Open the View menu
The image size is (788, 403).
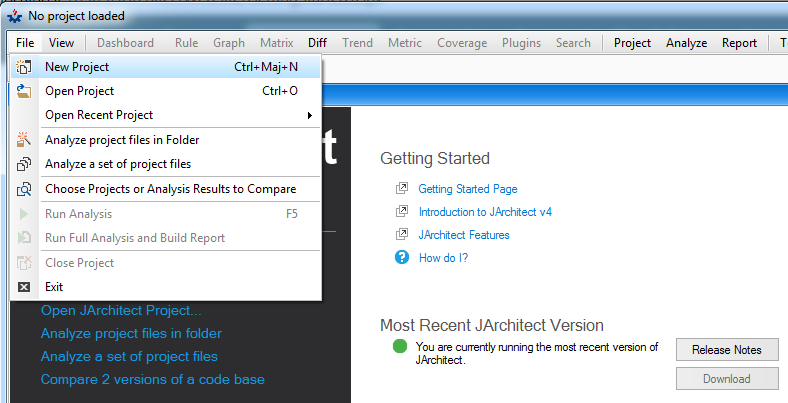point(61,43)
